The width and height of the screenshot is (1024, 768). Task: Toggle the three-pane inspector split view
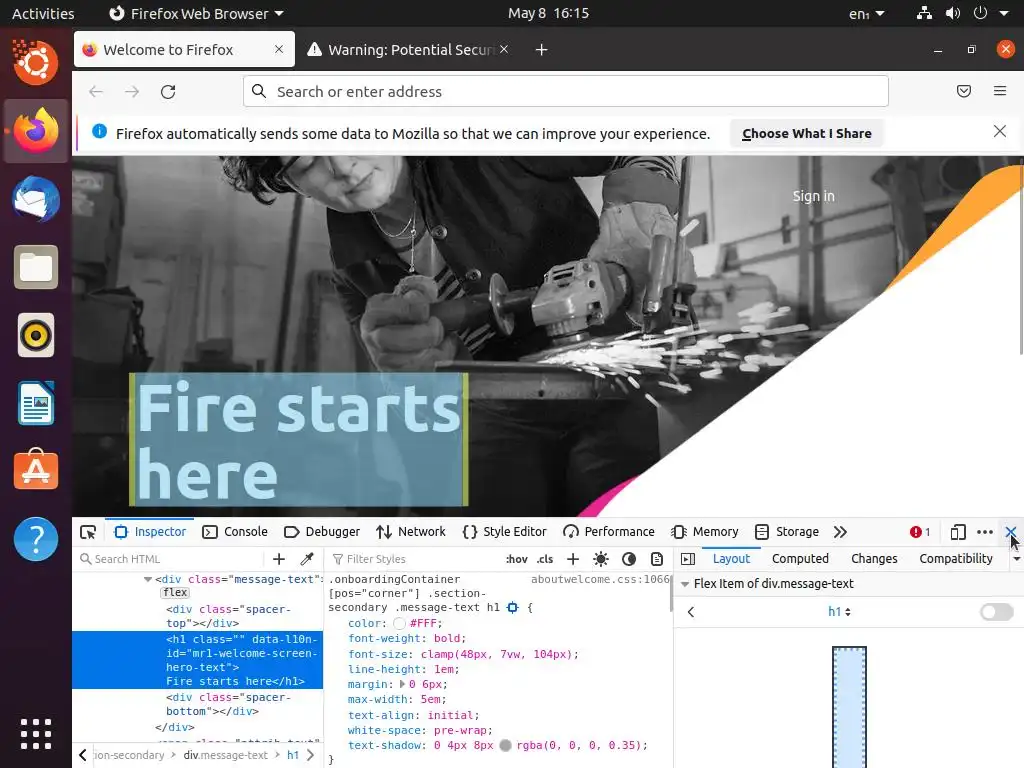[x=688, y=559]
